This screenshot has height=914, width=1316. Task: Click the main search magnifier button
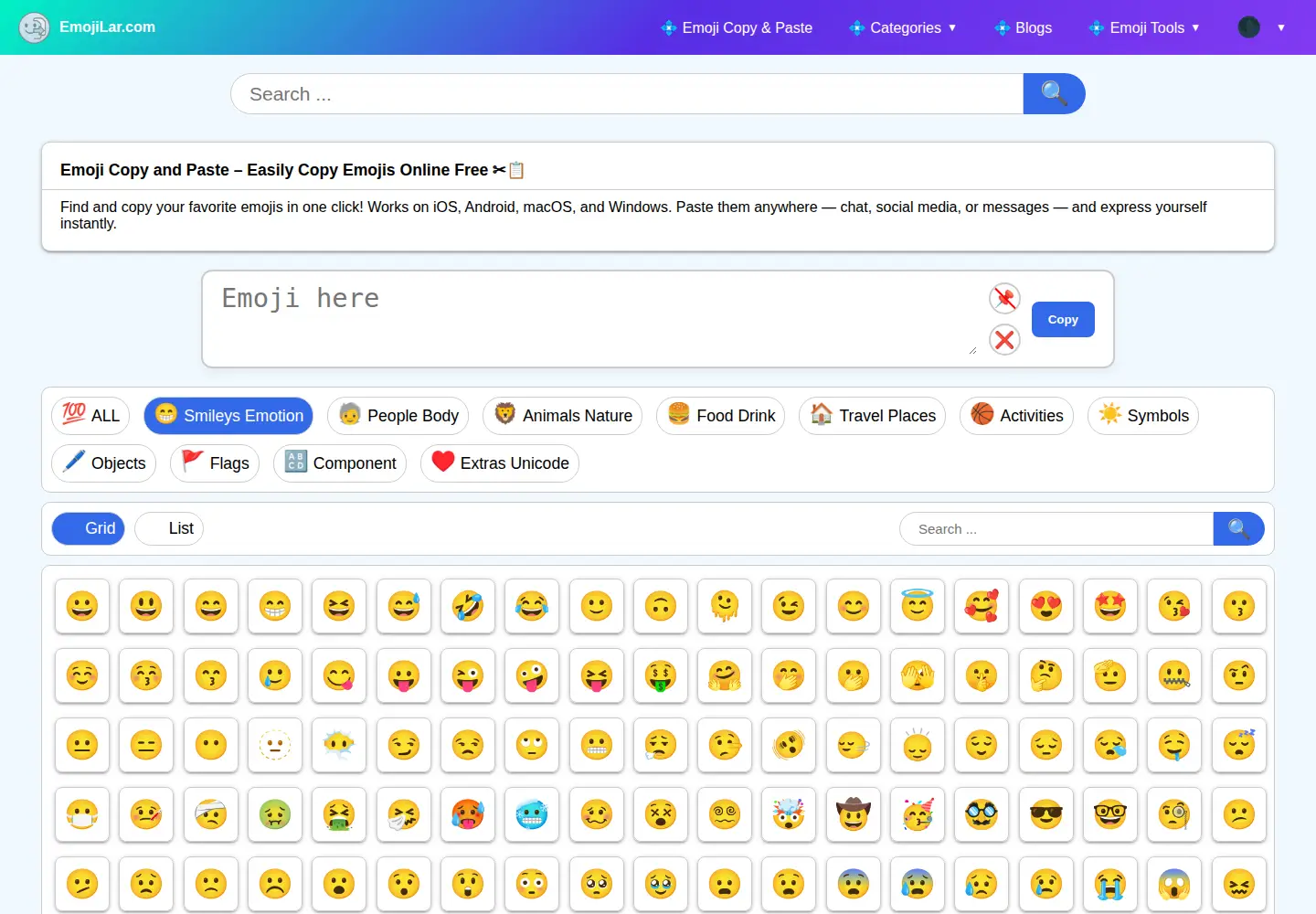[x=1055, y=94]
